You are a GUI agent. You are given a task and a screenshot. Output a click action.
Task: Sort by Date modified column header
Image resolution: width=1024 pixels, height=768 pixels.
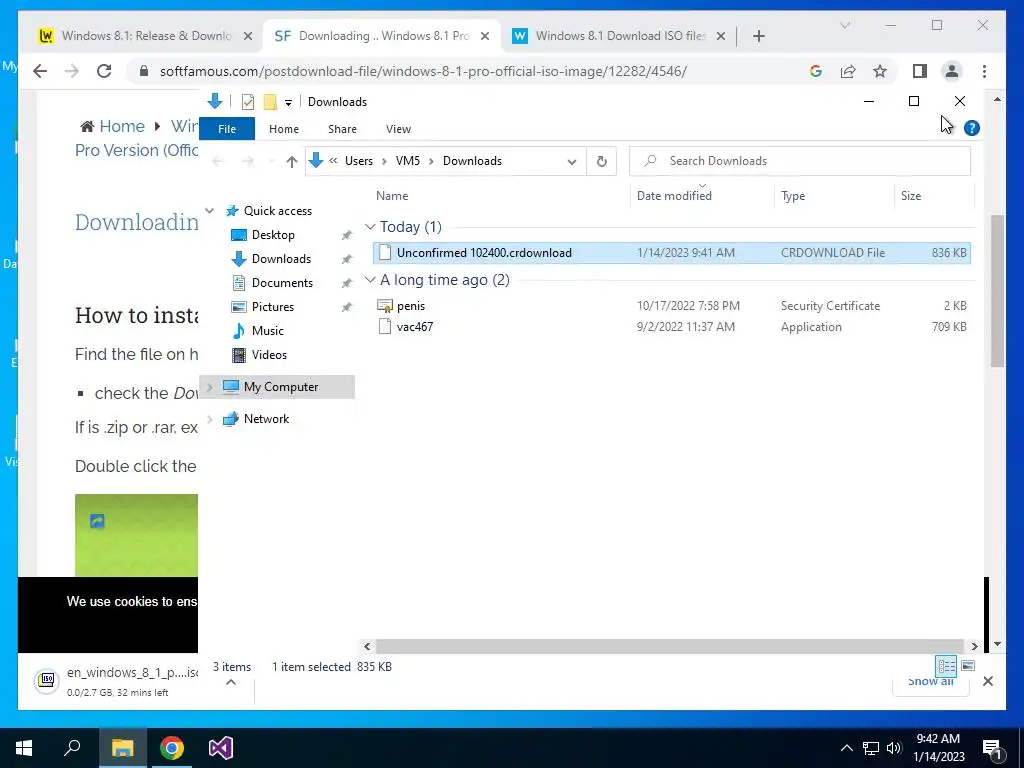674,196
